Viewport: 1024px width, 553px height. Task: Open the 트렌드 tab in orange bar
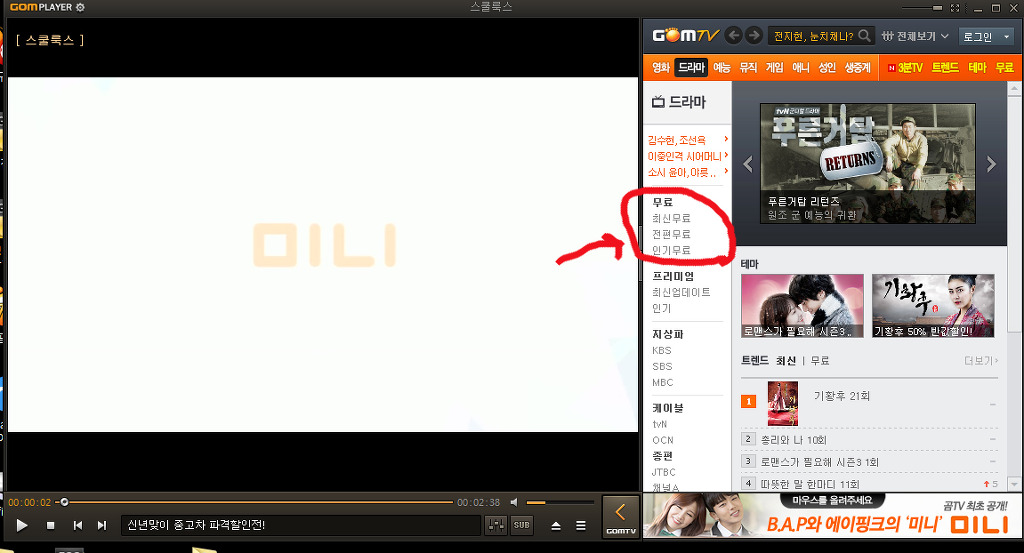(x=944, y=67)
